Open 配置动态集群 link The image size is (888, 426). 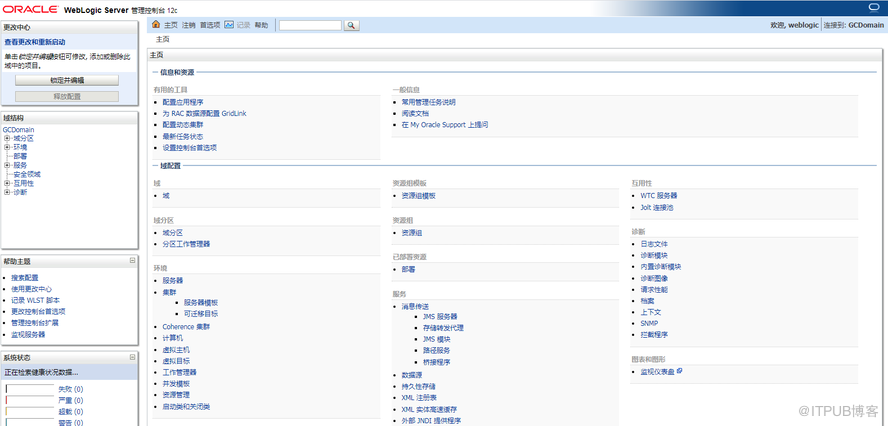click(x=182, y=125)
